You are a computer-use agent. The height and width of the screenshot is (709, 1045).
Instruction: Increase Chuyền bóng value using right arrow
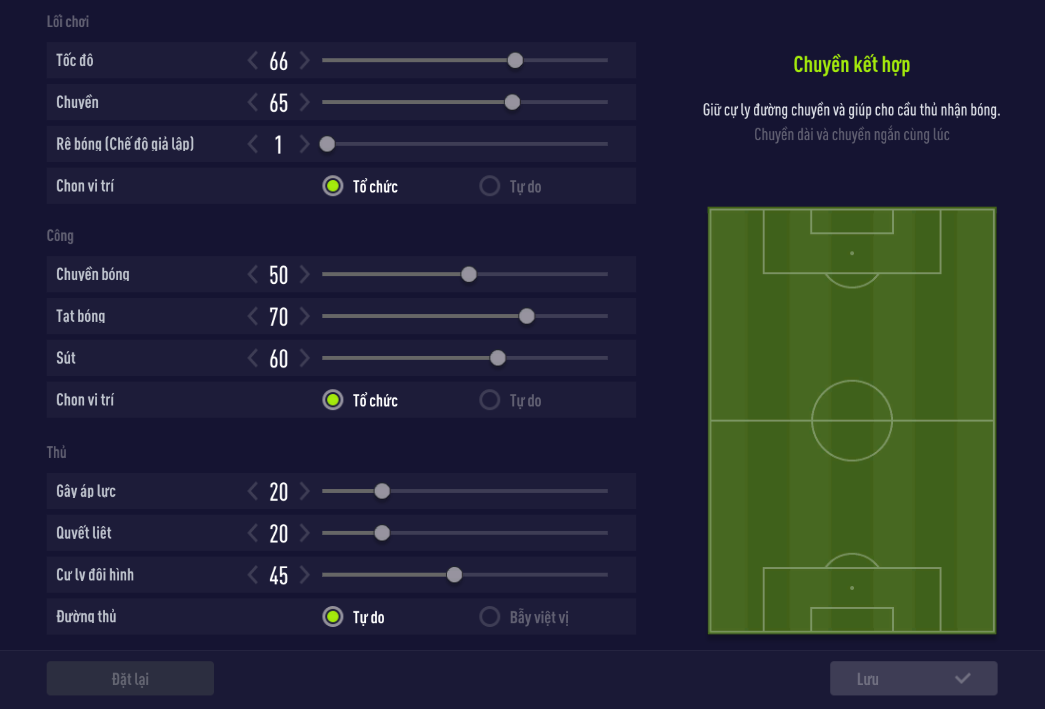[x=305, y=275]
